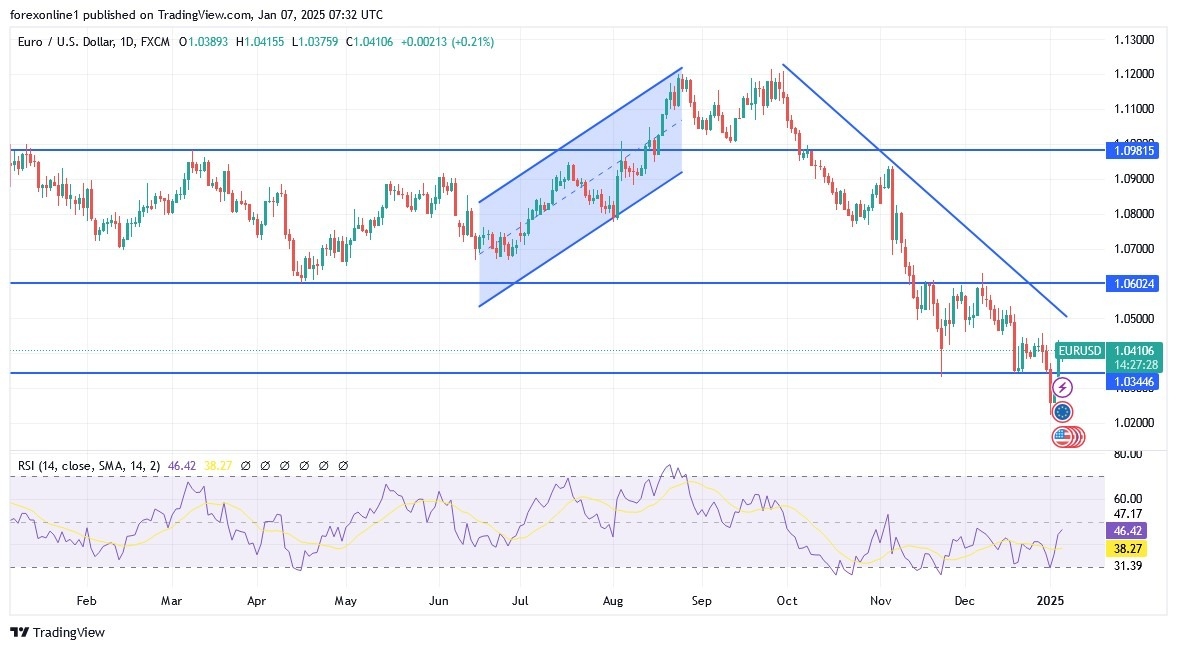
Task: Click the Jun label on time axis
Action: coord(437,602)
